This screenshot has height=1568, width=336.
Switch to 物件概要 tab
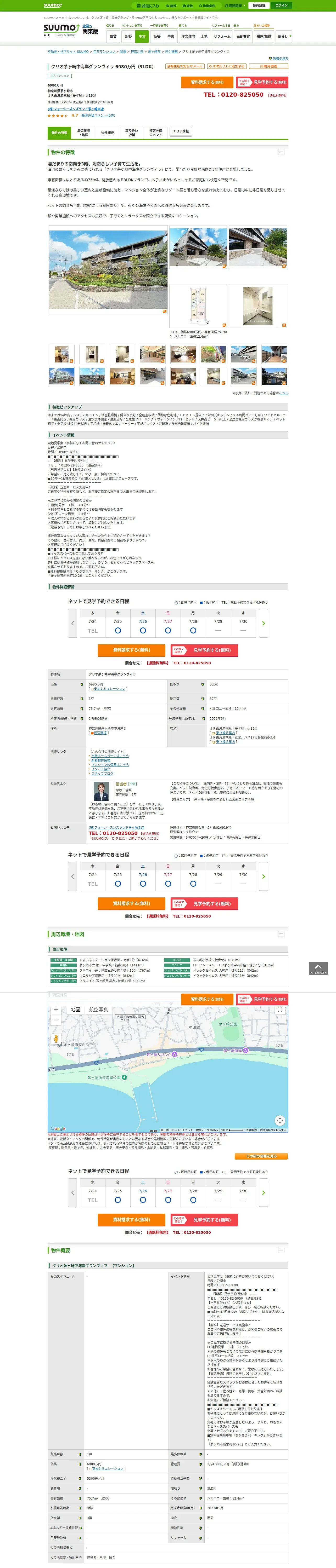click(107, 133)
